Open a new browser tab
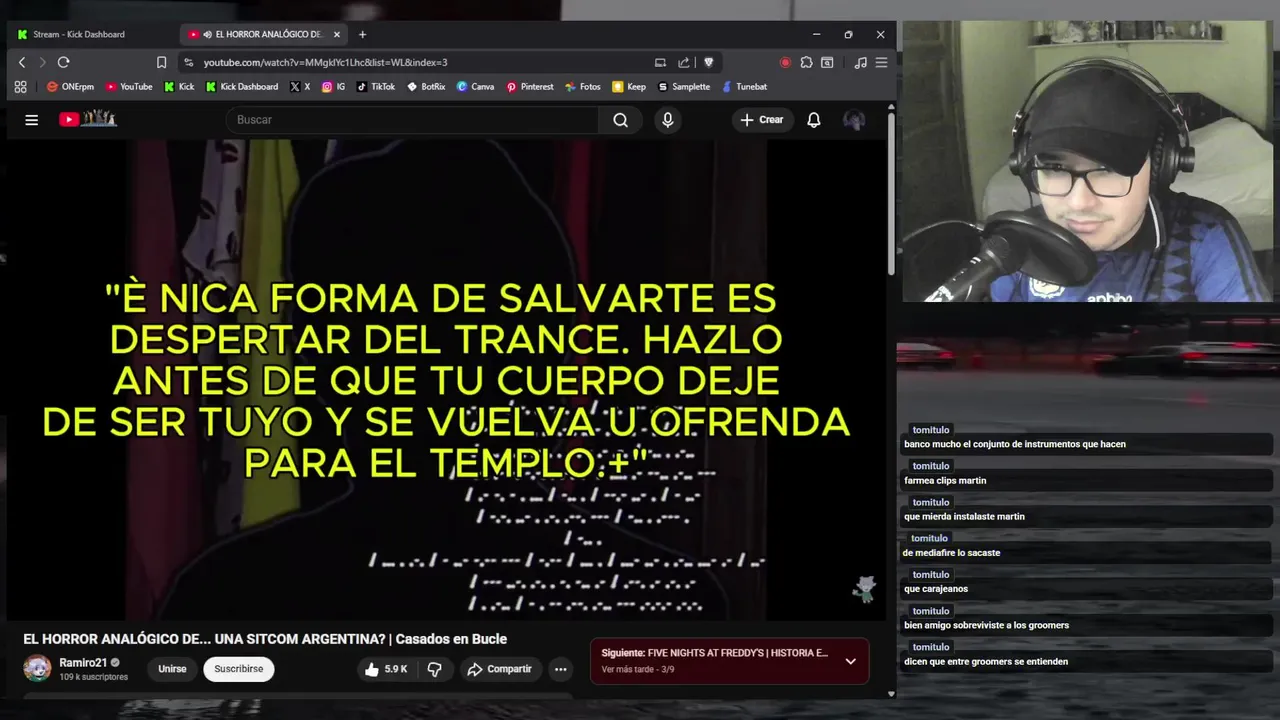The height and width of the screenshot is (720, 1280). (x=362, y=34)
